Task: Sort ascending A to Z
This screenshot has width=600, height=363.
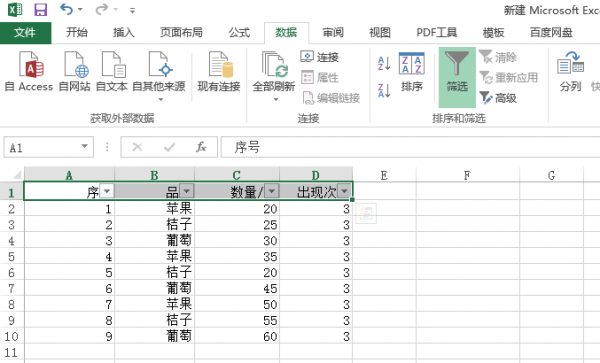Action: tap(384, 63)
